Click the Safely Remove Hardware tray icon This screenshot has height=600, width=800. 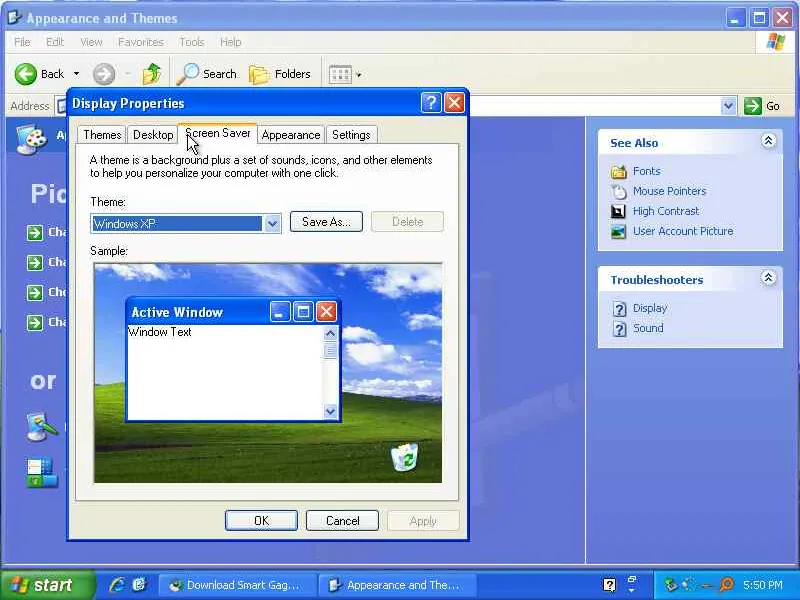(671, 585)
